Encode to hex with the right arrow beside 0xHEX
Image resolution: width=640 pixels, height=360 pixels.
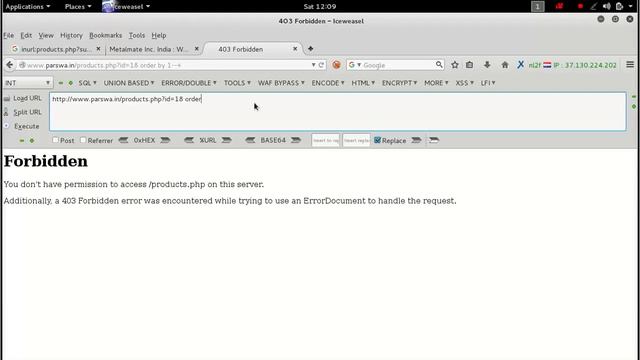165,140
